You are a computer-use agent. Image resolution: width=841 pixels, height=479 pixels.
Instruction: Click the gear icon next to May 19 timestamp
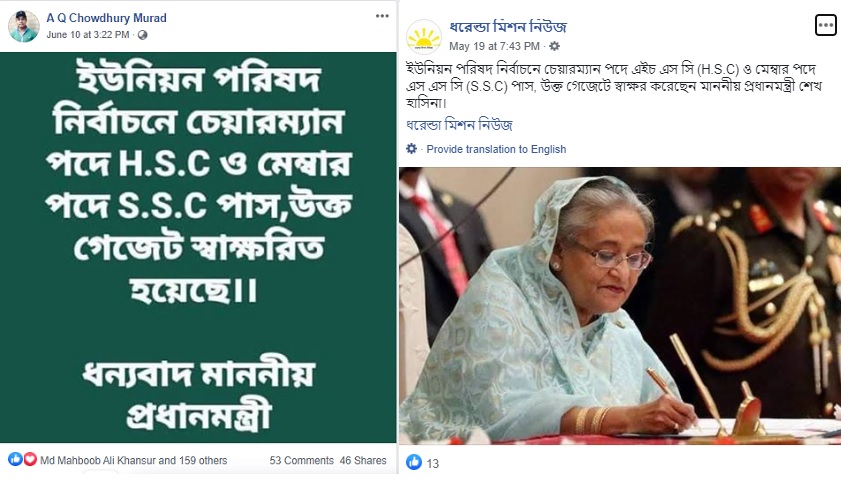point(555,46)
